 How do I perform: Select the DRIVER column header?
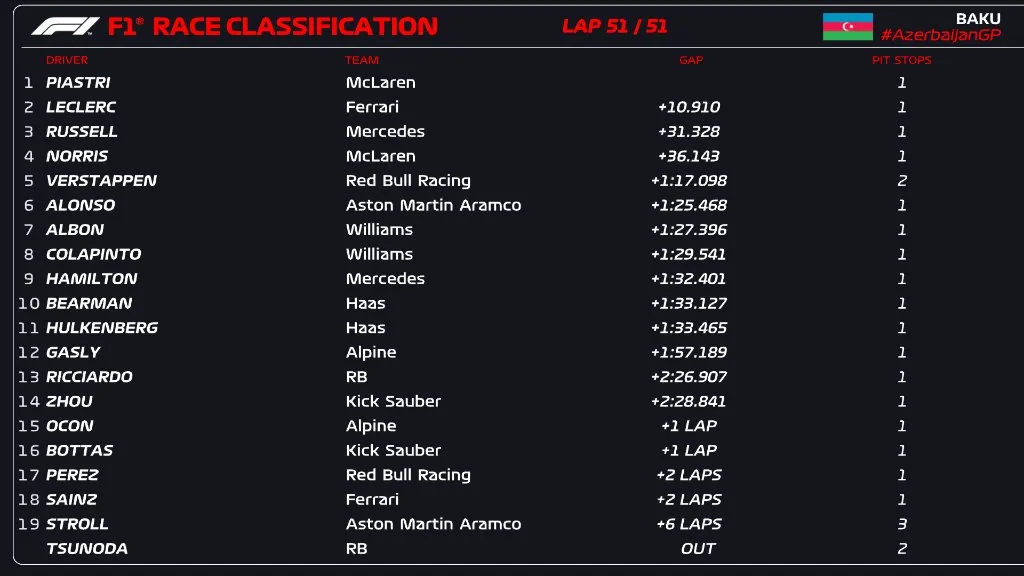click(x=67, y=60)
